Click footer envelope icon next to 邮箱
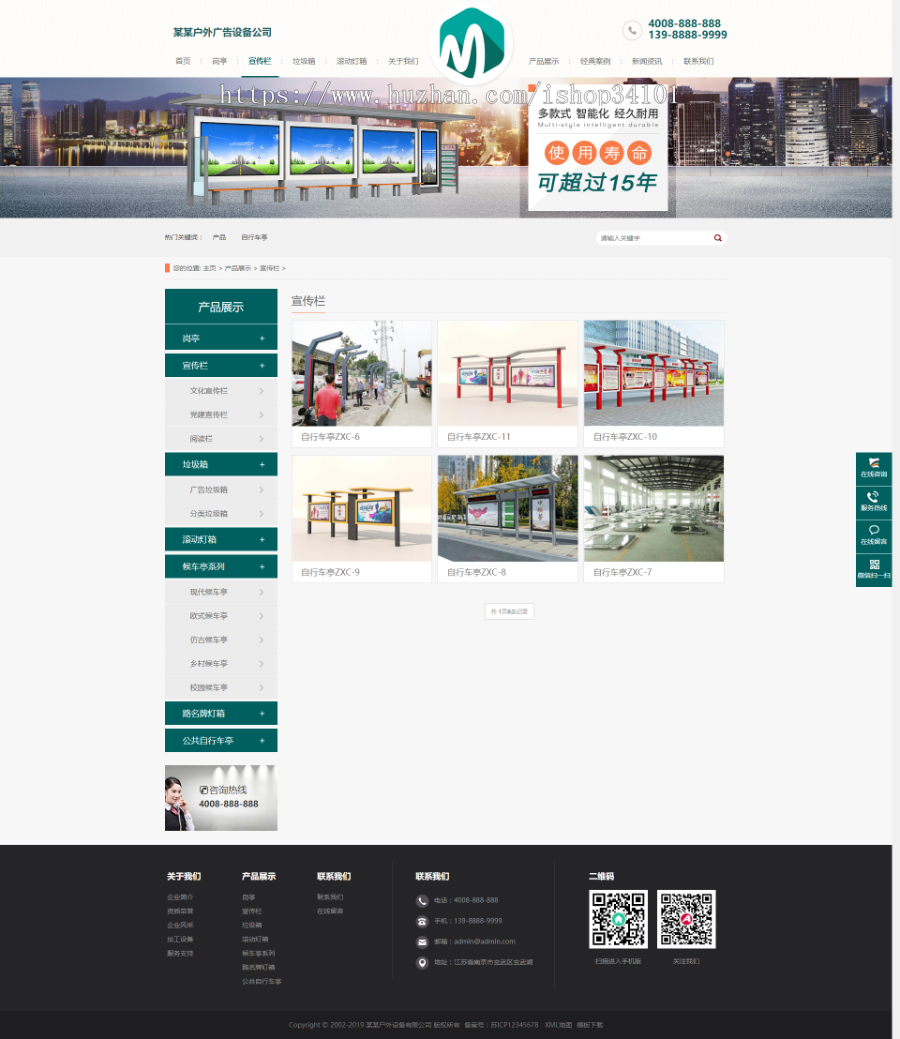The width and height of the screenshot is (900, 1039). [x=422, y=942]
